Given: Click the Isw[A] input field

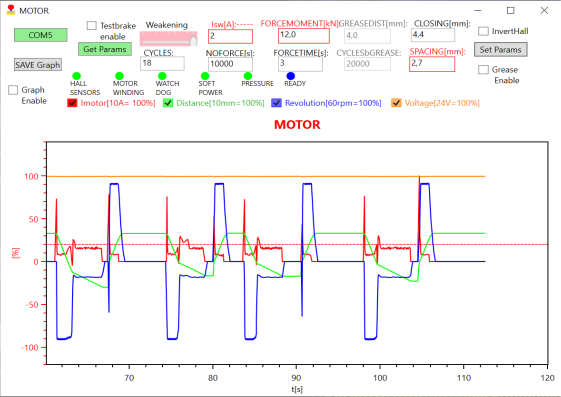Looking at the screenshot, I should click(x=230, y=36).
